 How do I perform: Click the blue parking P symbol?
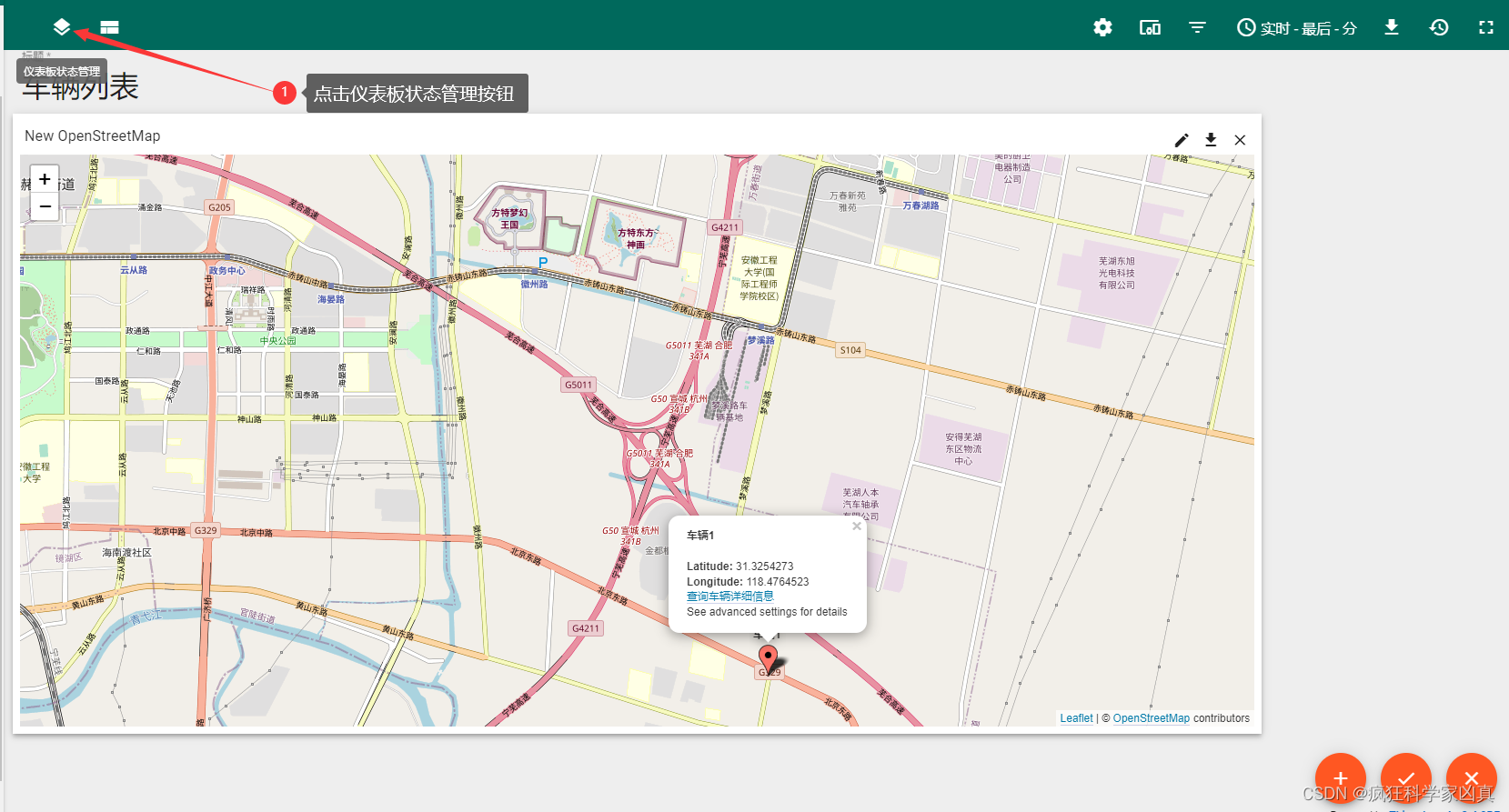click(543, 263)
